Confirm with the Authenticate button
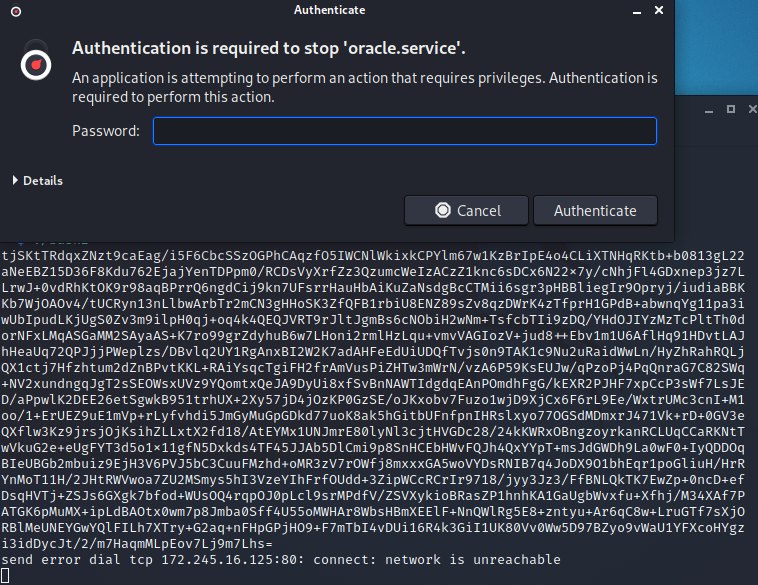 tap(595, 210)
